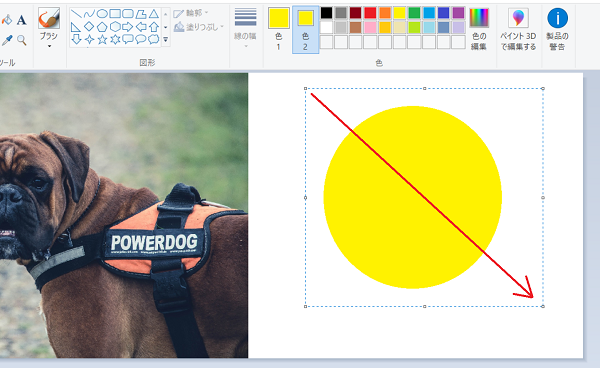Open the ブラシ brush type dropdown arrow
The height and width of the screenshot is (368, 600).
coord(49,46)
